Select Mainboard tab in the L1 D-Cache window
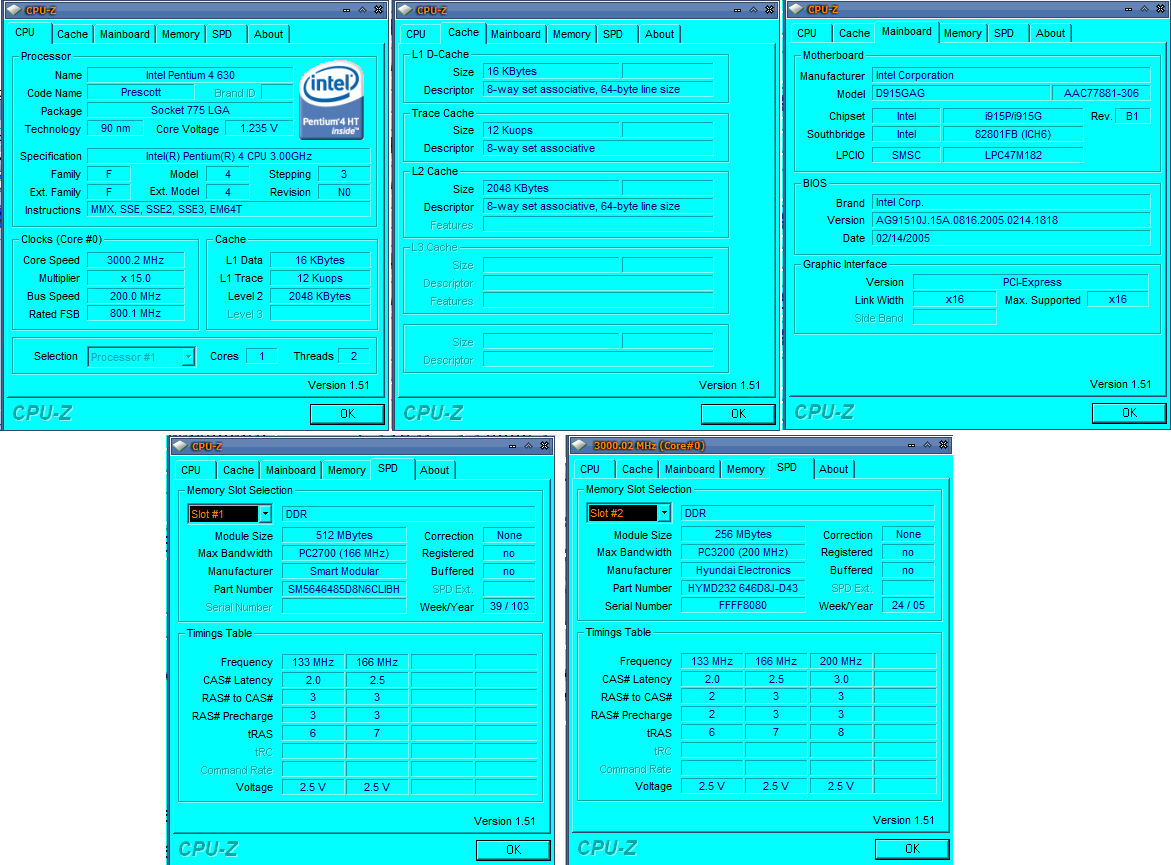This screenshot has height=865, width=1171. click(515, 34)
